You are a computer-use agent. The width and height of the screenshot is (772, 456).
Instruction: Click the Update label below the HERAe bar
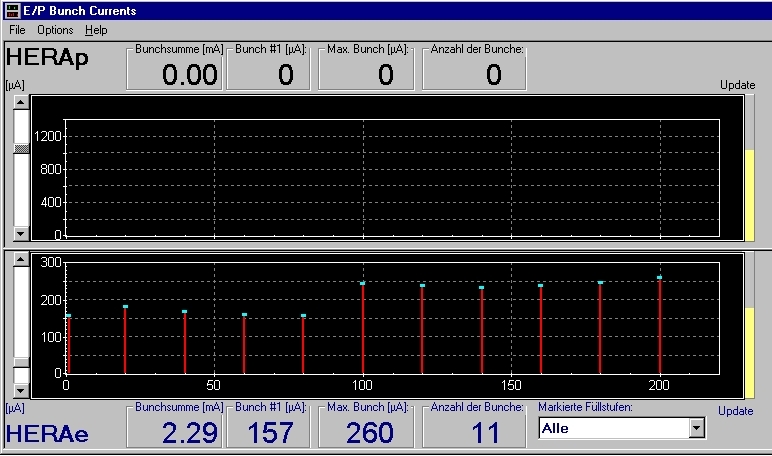point(736,411)
